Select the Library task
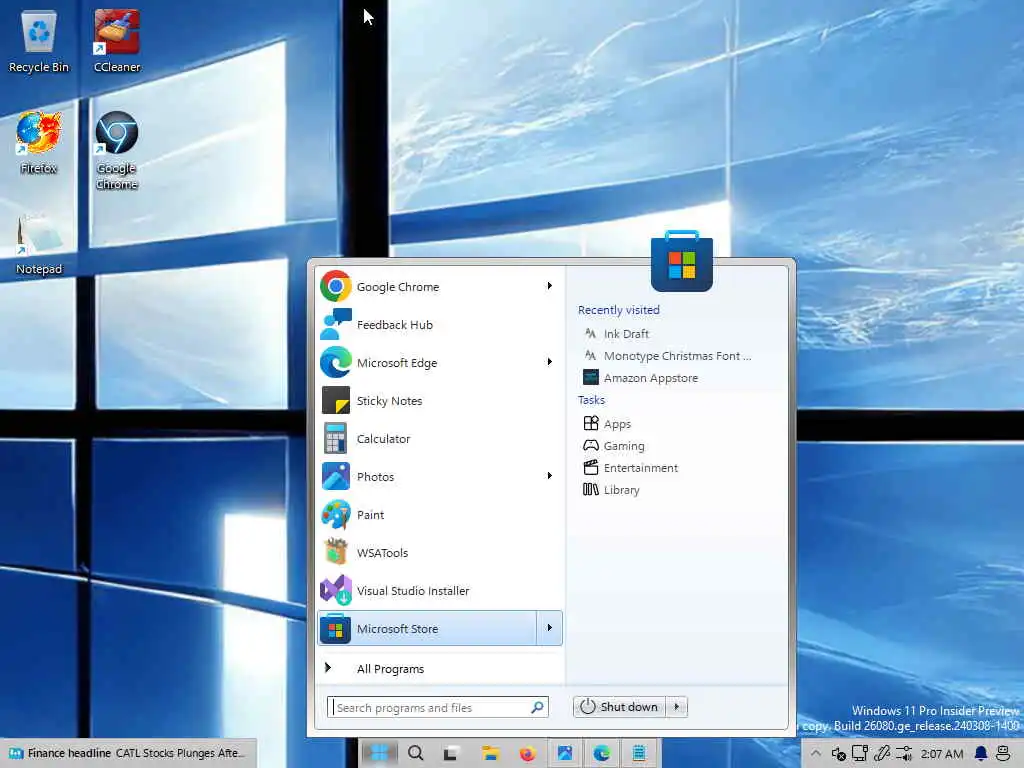Image resolution: width=1024 pixels, height=768 pixels. click(x=611, y=490)
